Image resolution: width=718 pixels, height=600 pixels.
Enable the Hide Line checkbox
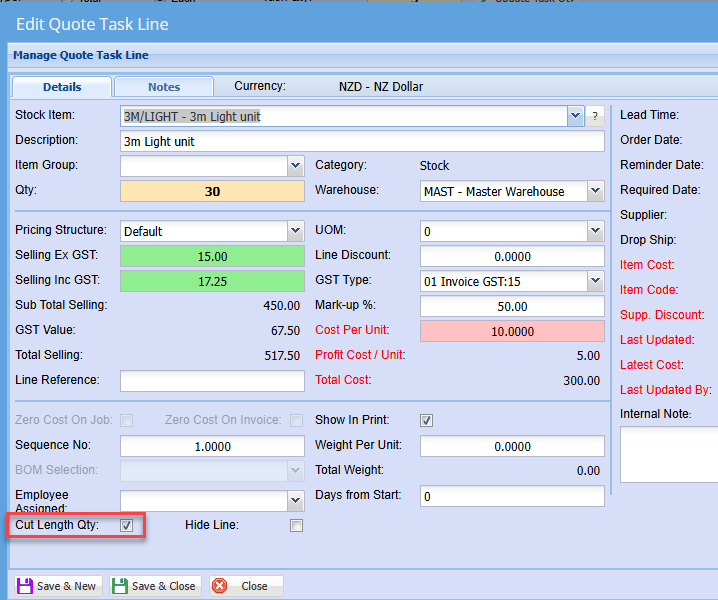point(296,525)
